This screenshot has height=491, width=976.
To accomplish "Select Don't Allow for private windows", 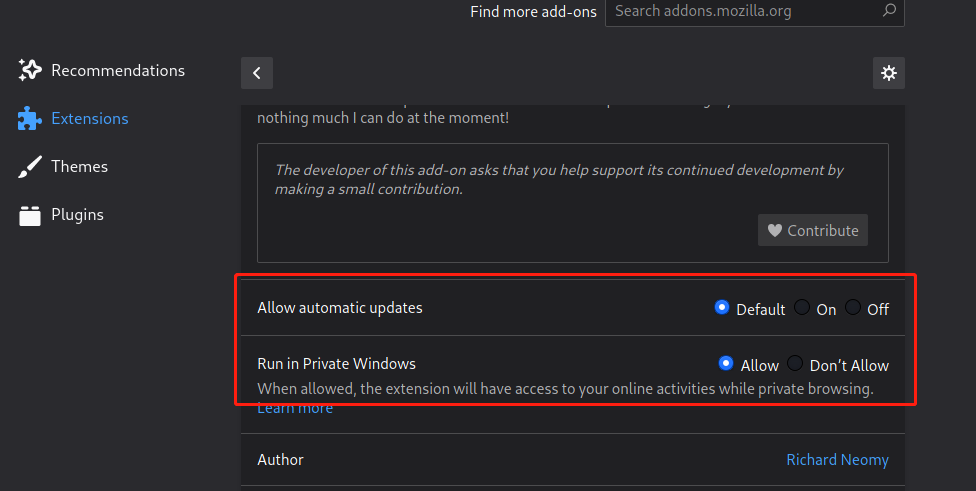I will [x=795, y=363].
